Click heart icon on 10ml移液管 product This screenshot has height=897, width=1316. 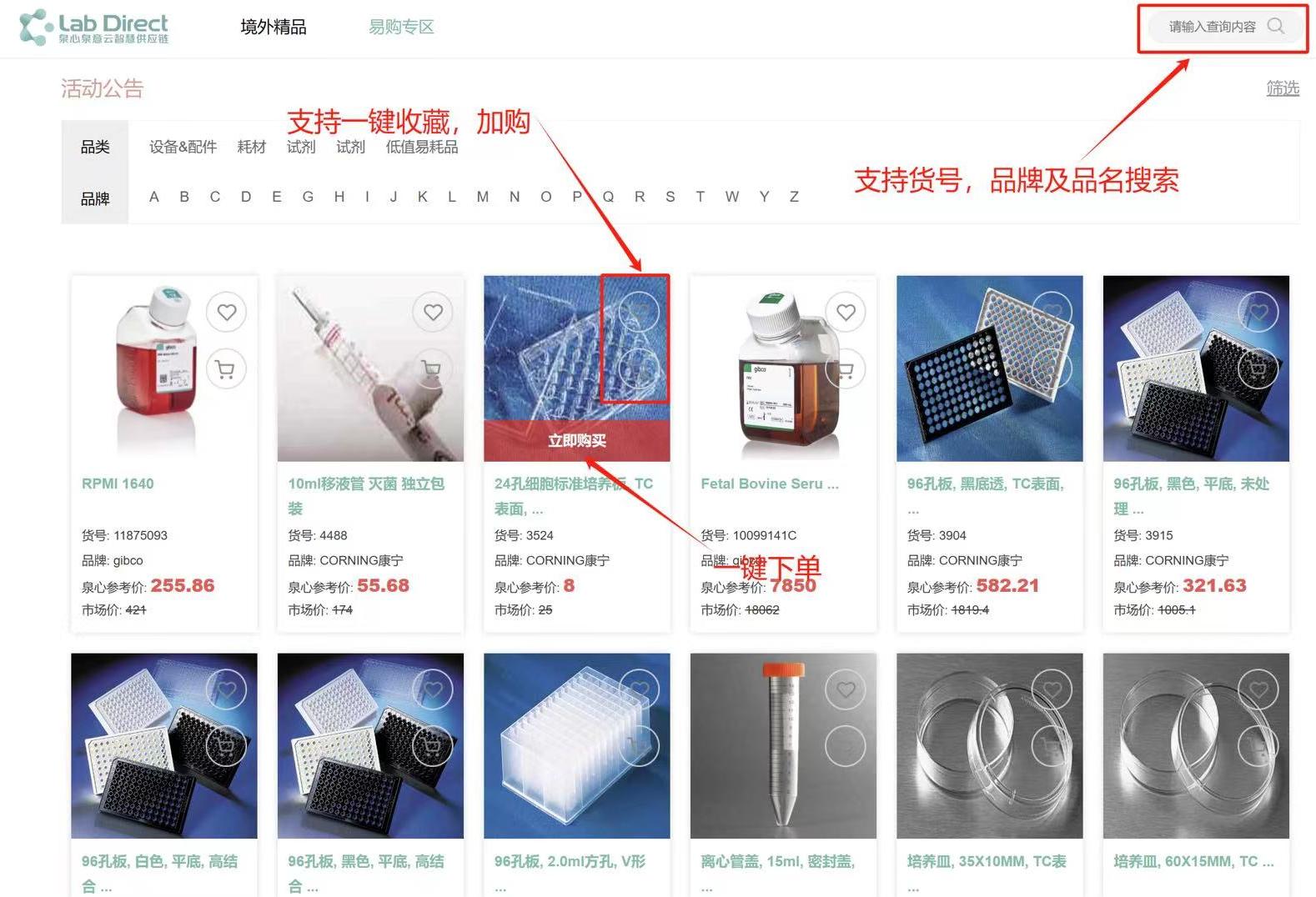(433, 312)
